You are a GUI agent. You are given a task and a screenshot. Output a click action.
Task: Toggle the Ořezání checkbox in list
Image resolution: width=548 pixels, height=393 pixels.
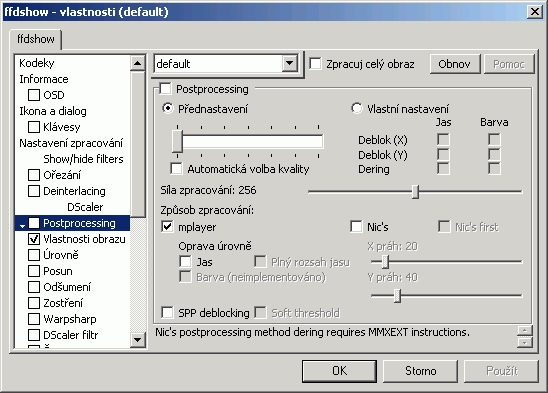click(34, 175)
